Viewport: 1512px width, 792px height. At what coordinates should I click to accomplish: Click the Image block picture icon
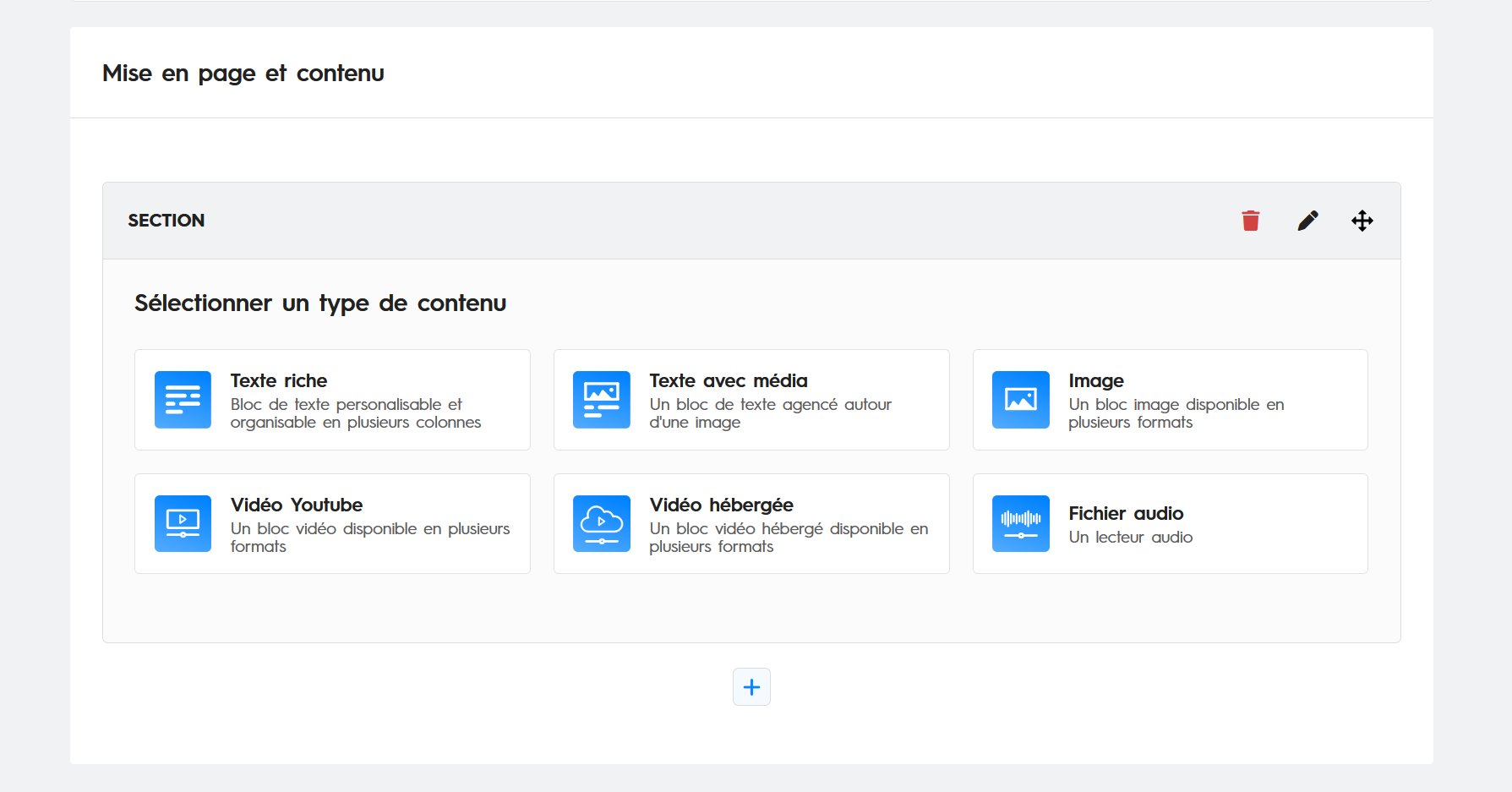click(x=1021, y=400)
